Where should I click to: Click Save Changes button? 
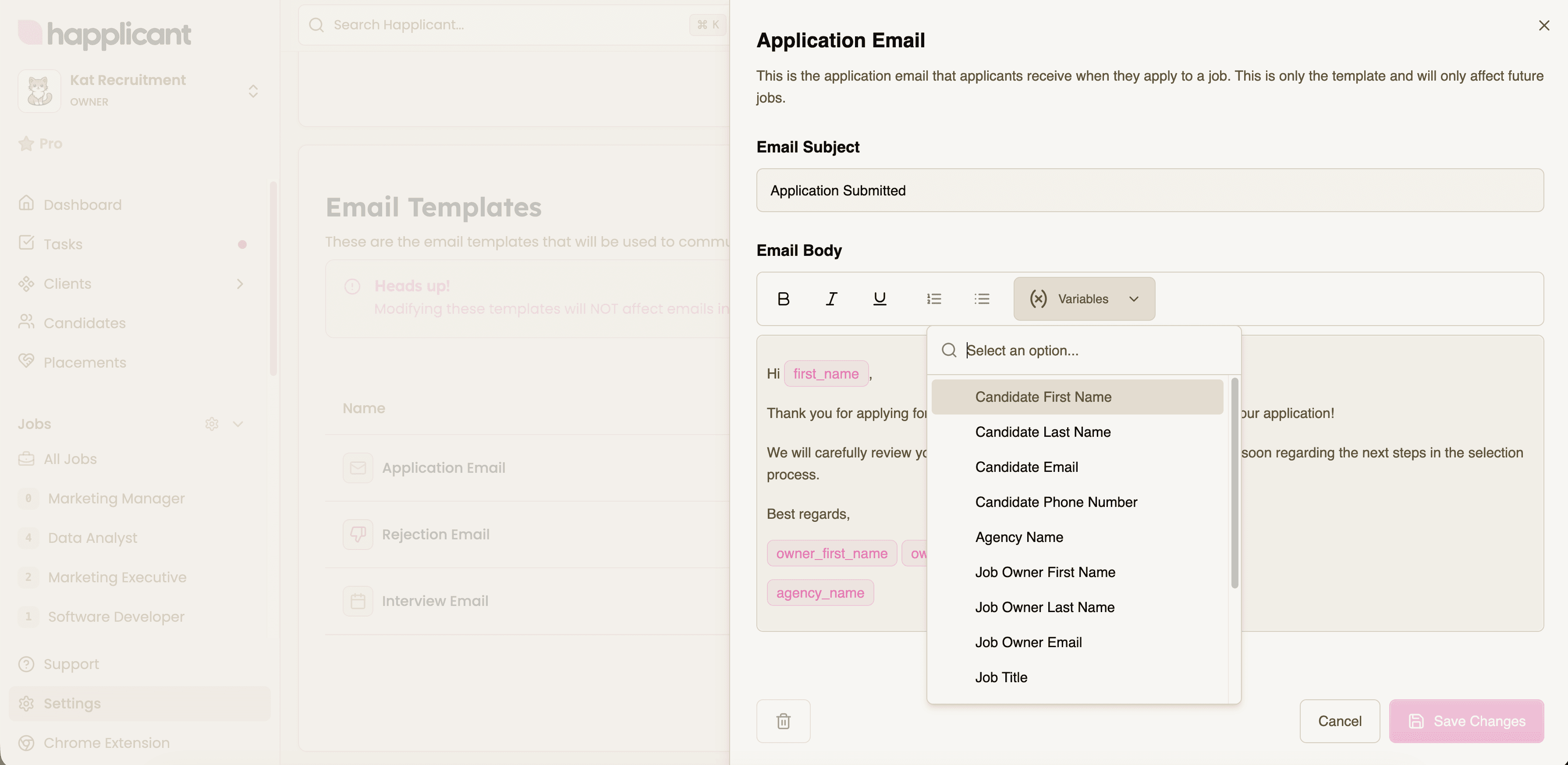point(1466,721)
